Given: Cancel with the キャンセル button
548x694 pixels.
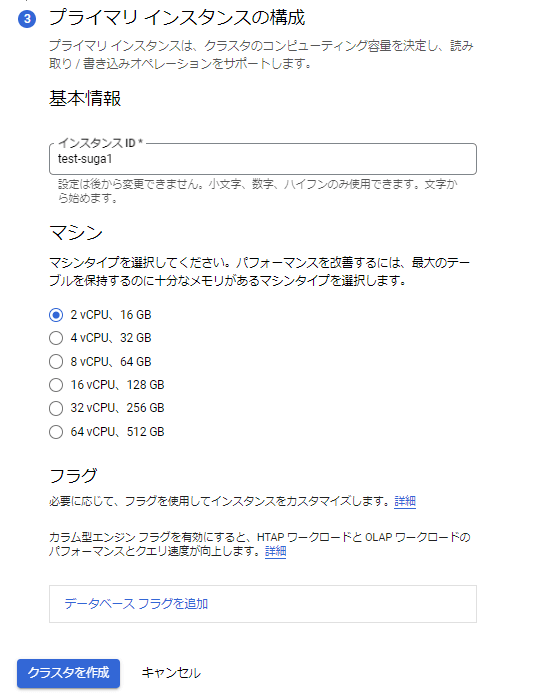Looking at the screenshot, I should (x=171, y=673).
